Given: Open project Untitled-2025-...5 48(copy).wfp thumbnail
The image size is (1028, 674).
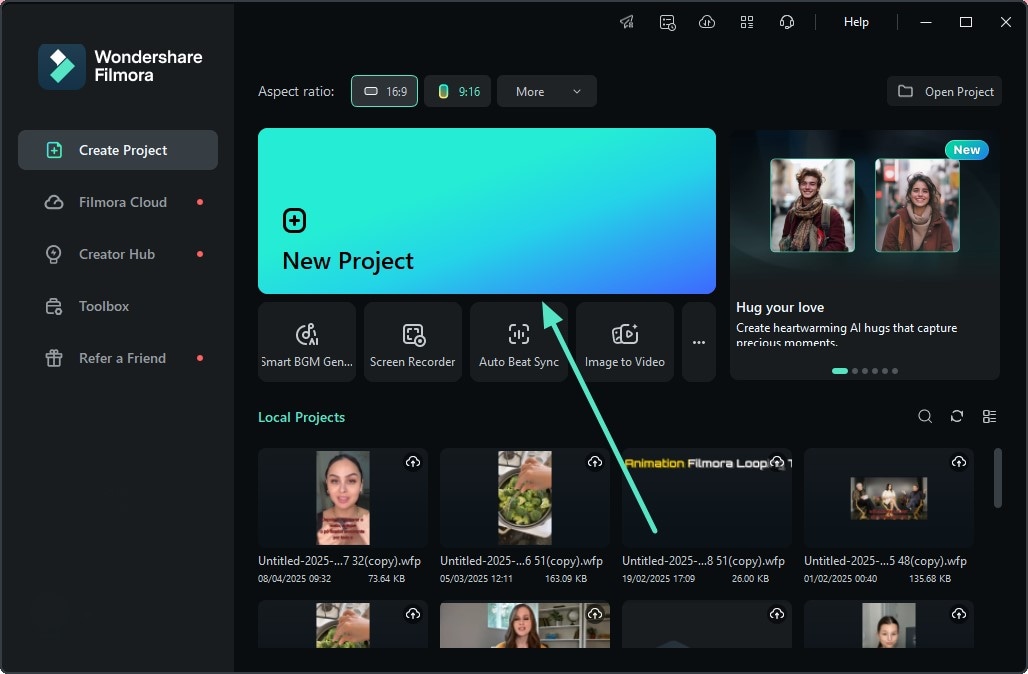Looking at the screenshot, I should point(888,498).
